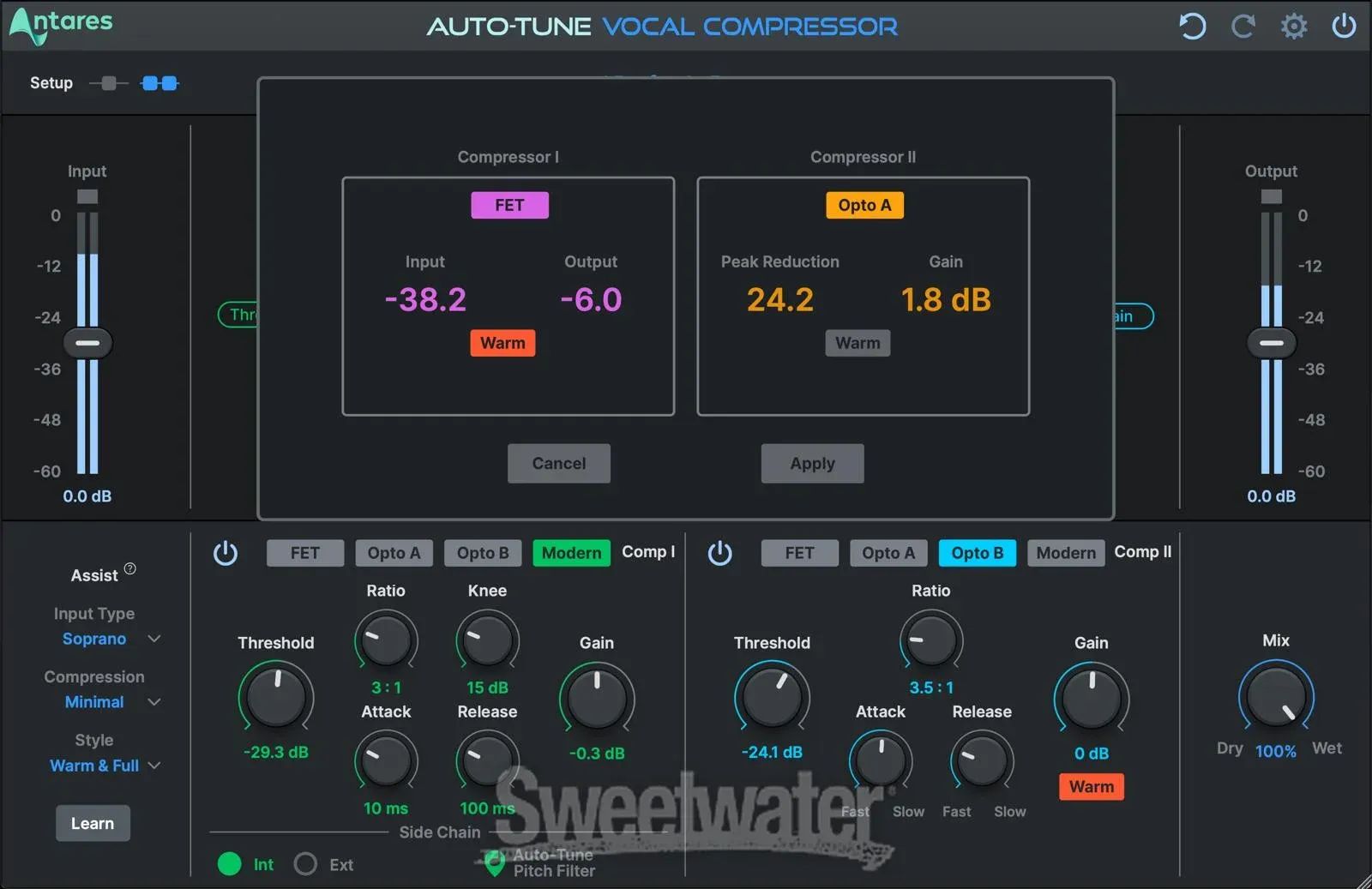1372x889 pixels.
Task: Click the 24.2 Peak Reduction value
Action: 780,299
